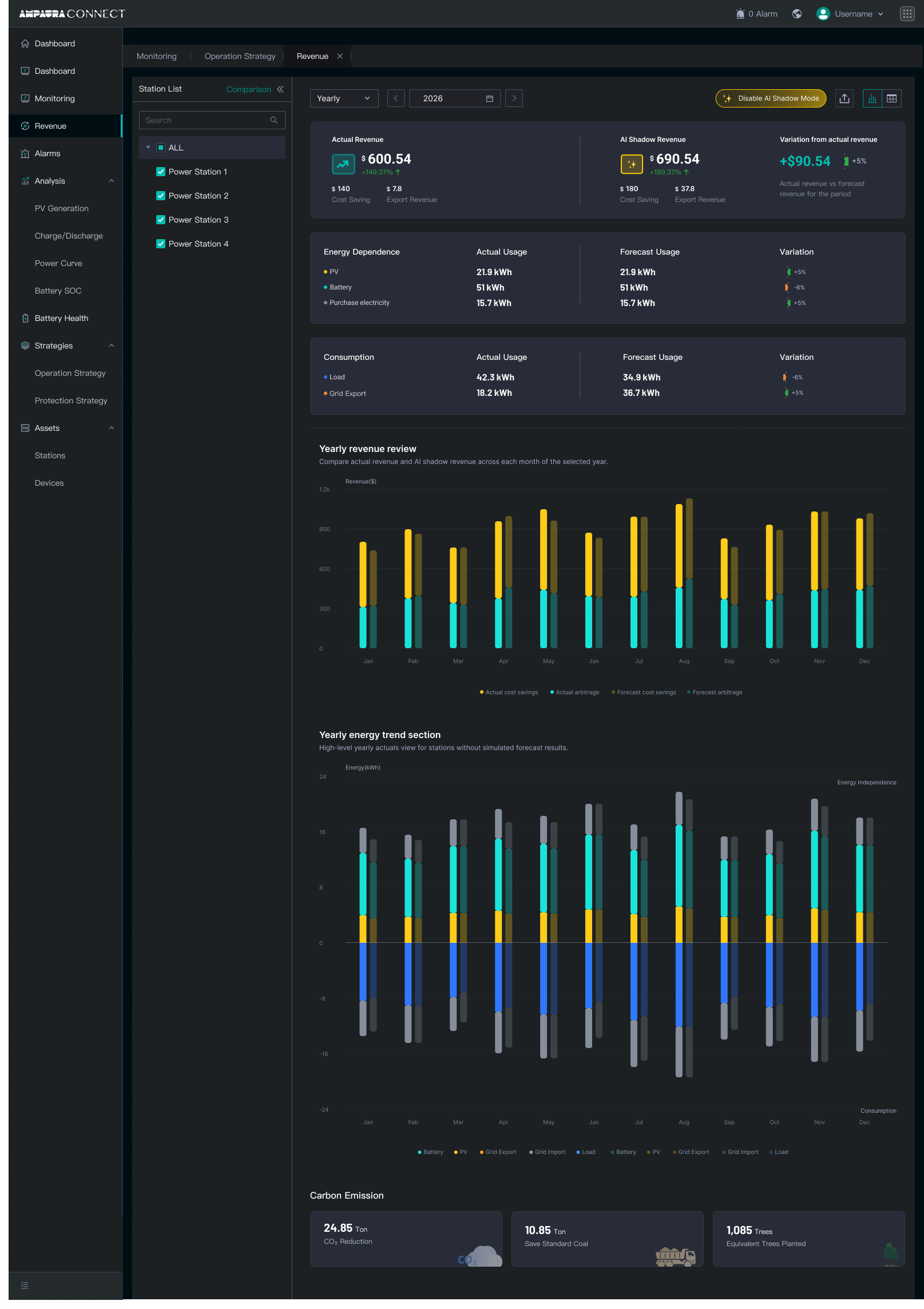Open Battery SOC page

click(x=58, y=291)
